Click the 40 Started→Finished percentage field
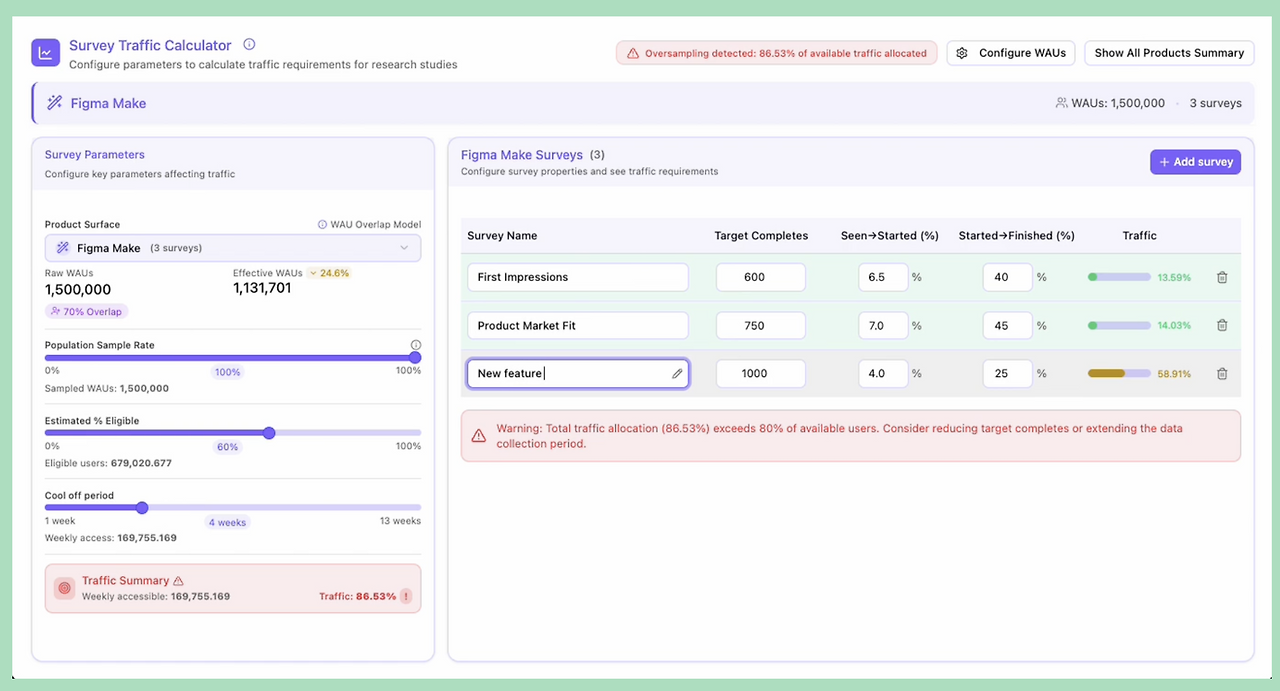The image size is (1280, 691). [x=1007, y=277]
